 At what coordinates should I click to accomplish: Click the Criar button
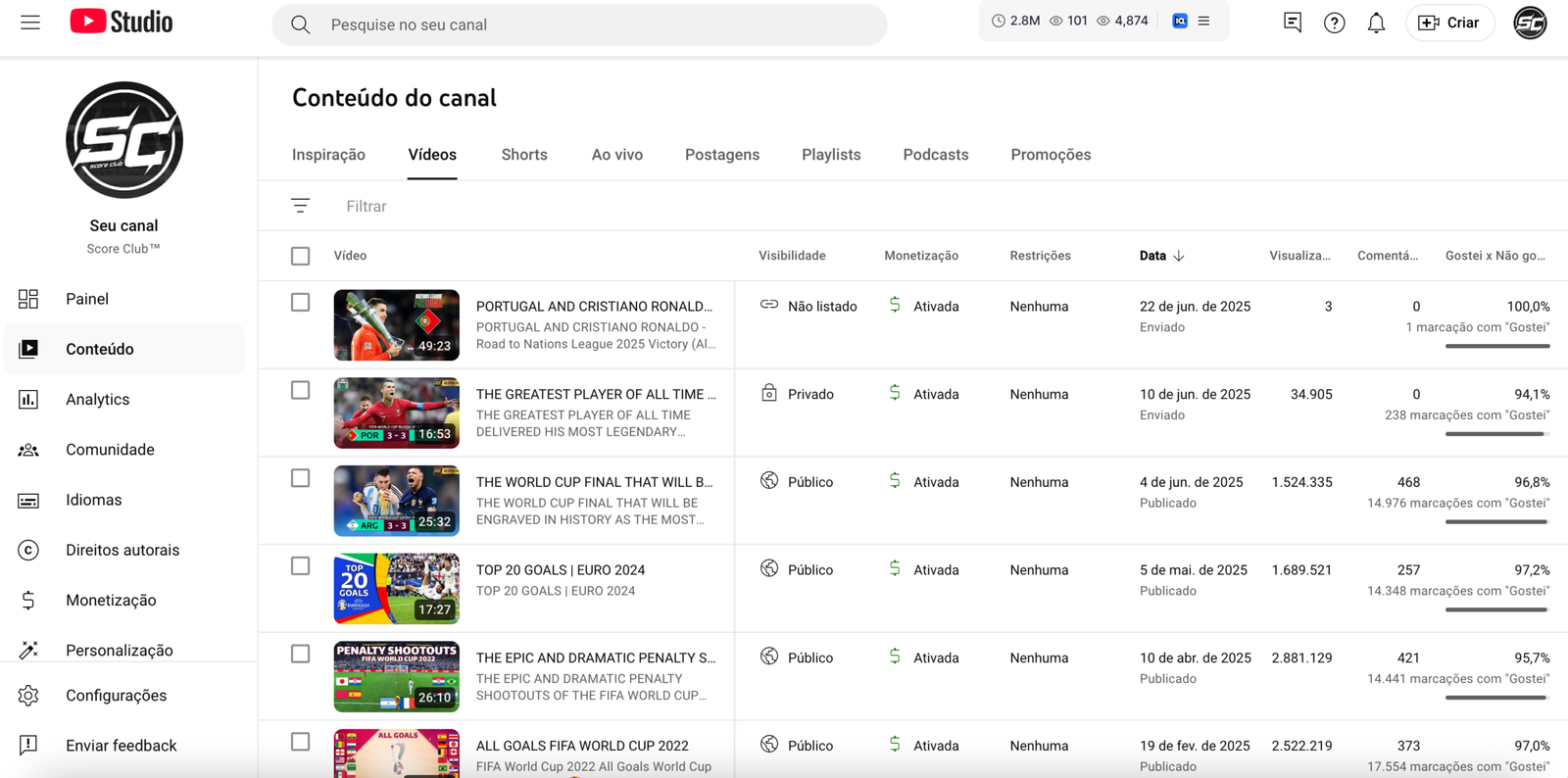coord(1449,23)
